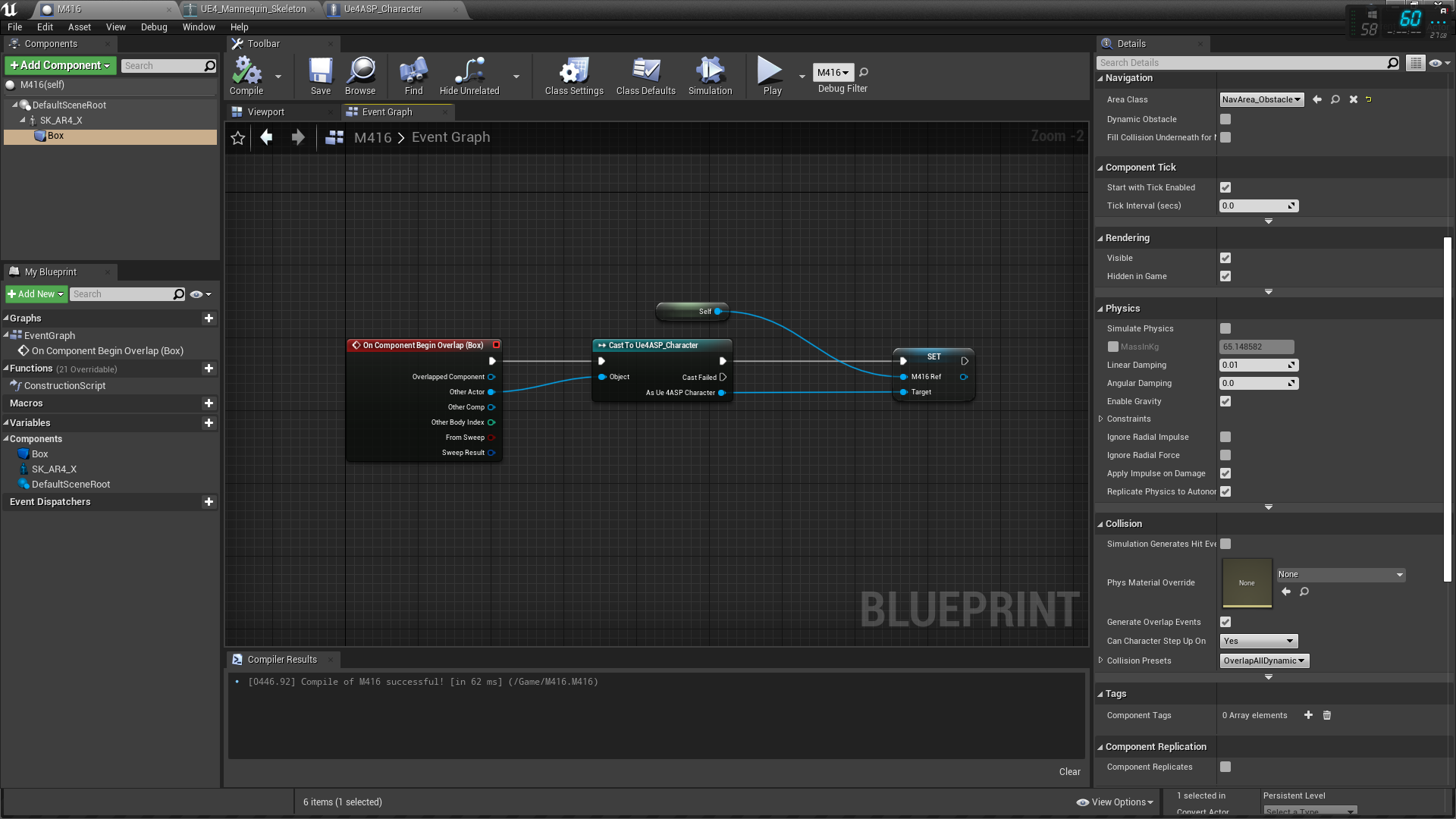Viewport: 1456px width, 819px height.
Task: Click the Add Component button
Action: click(61, 65)
